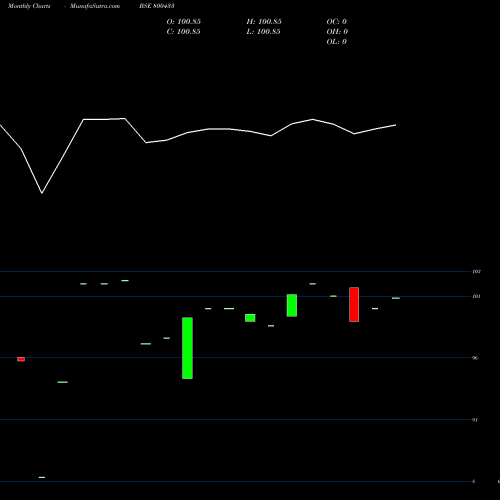
Task: Click the 'OH: 0' reading
Action: click(337, 32)
